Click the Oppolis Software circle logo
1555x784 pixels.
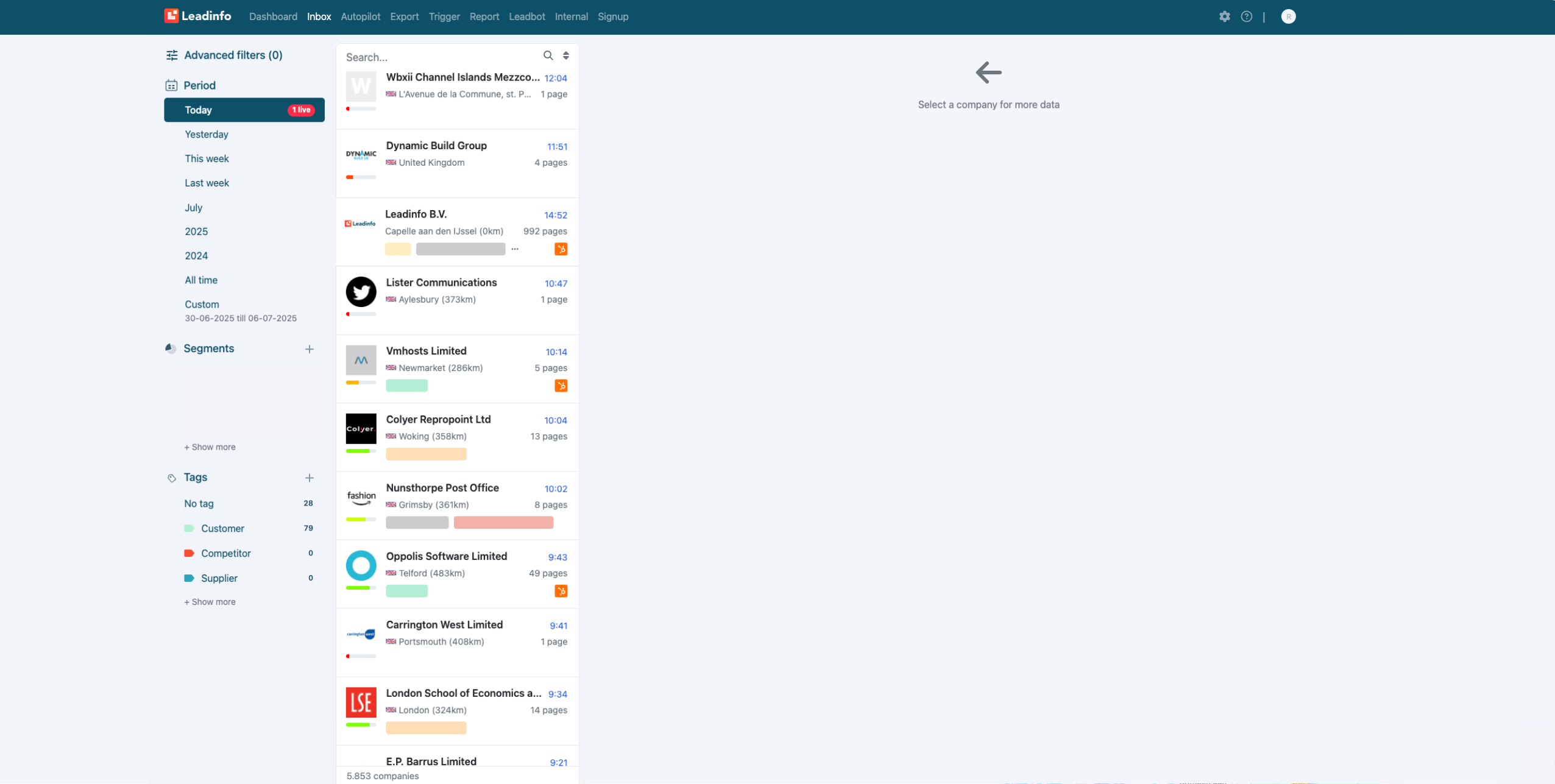pyautogui.click(x=361, y=565)
